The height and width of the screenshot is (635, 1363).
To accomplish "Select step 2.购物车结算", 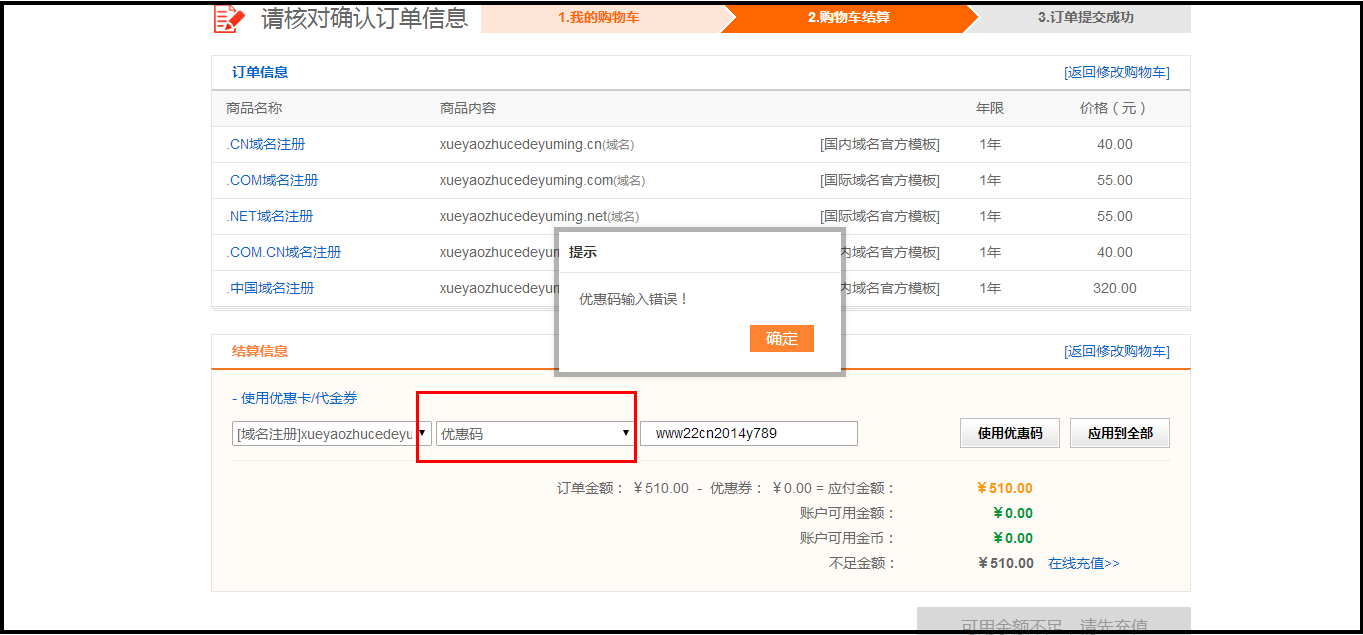I will pyautogui.click(x=848, y=18).
